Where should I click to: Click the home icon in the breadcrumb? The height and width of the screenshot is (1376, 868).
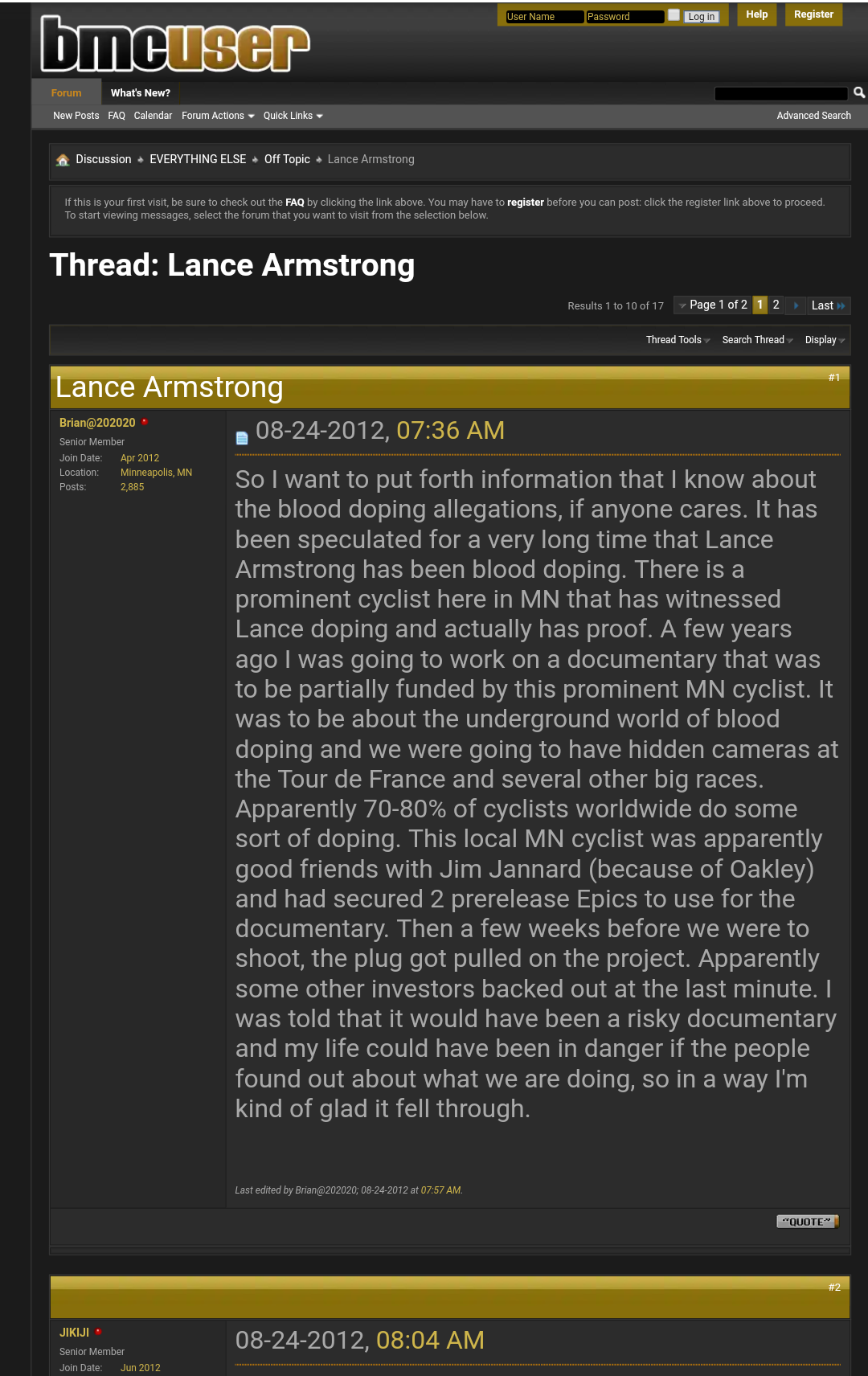(x=63, y=160)
